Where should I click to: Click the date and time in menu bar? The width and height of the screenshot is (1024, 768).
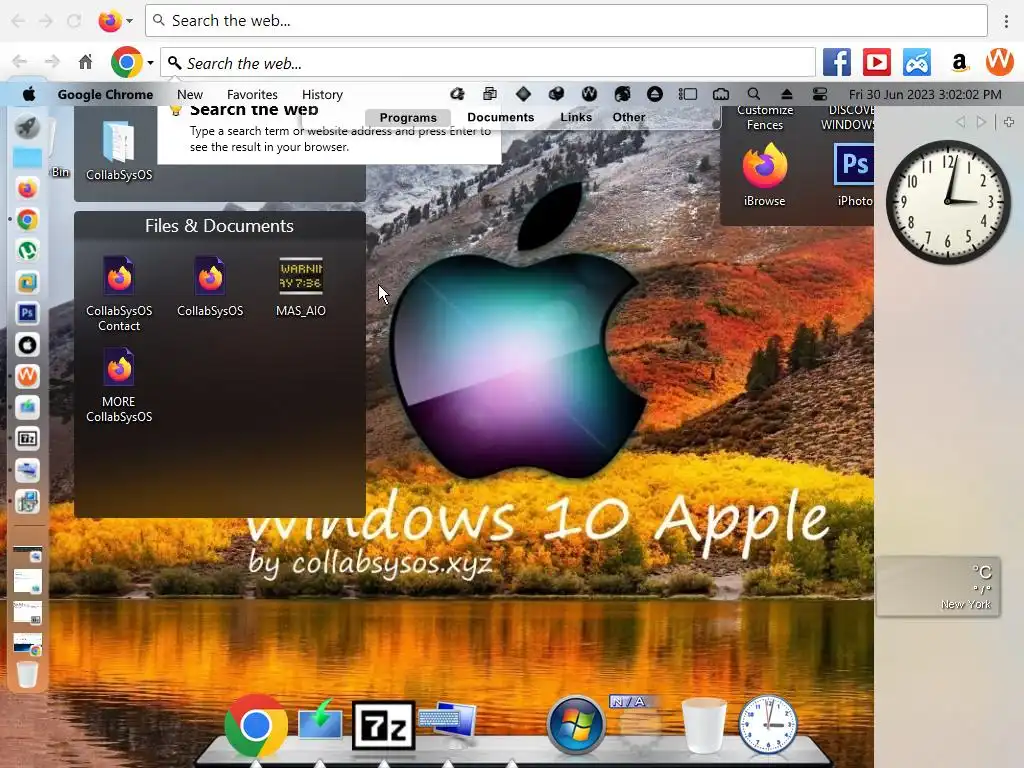click(x=925, y=94)
